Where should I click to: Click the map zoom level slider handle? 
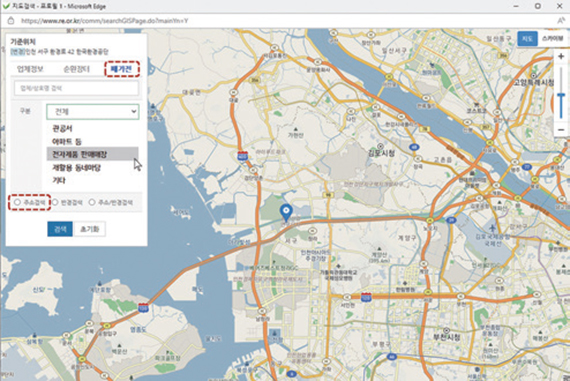561,96
